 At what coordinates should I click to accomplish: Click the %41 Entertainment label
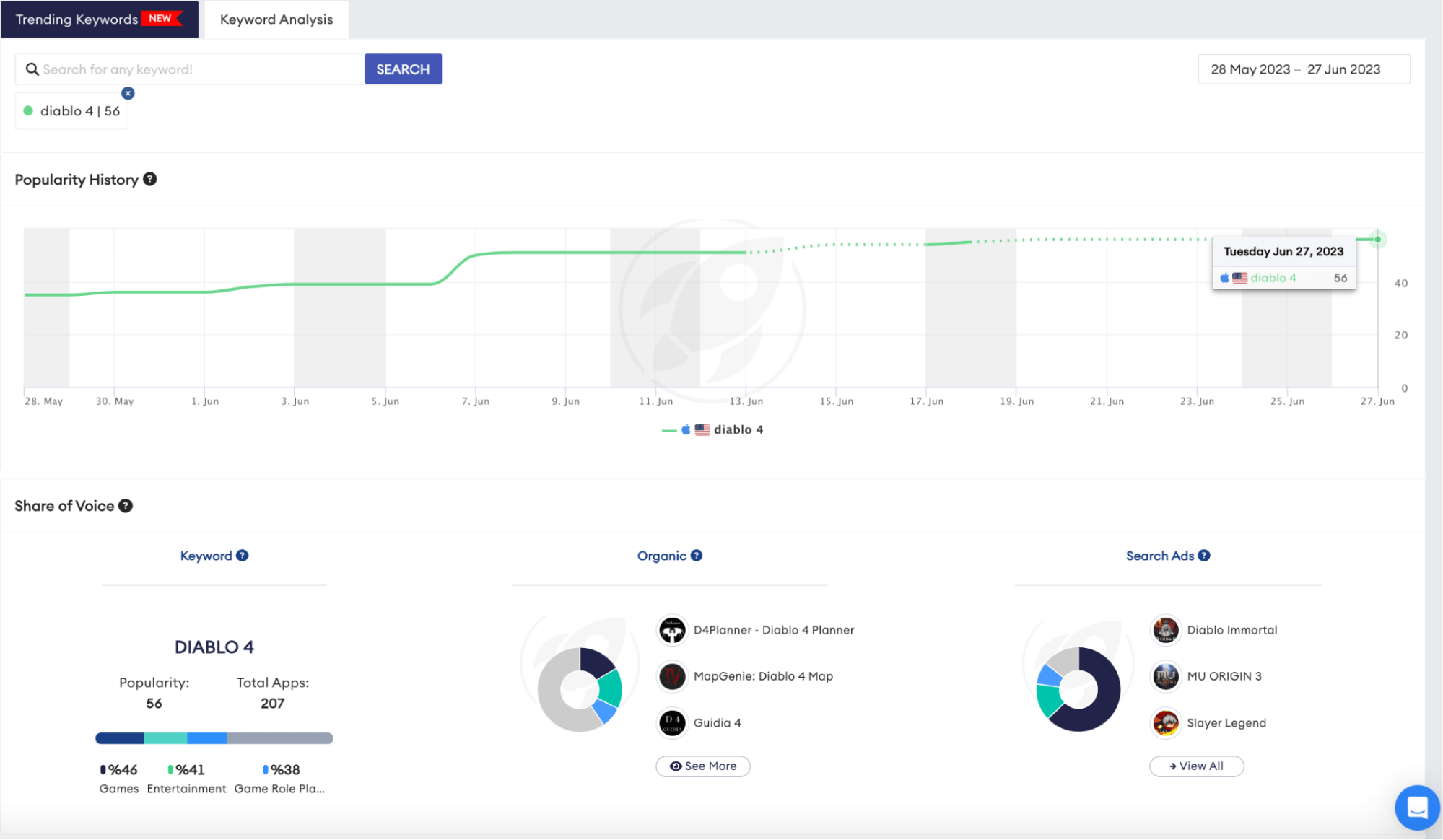point(186,779)
